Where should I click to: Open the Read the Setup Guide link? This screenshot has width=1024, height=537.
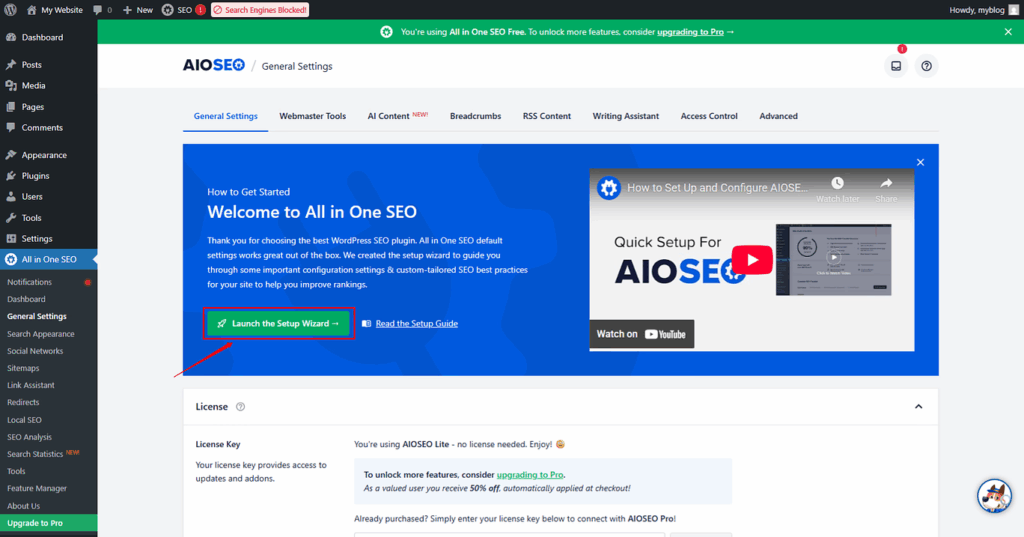416,323
